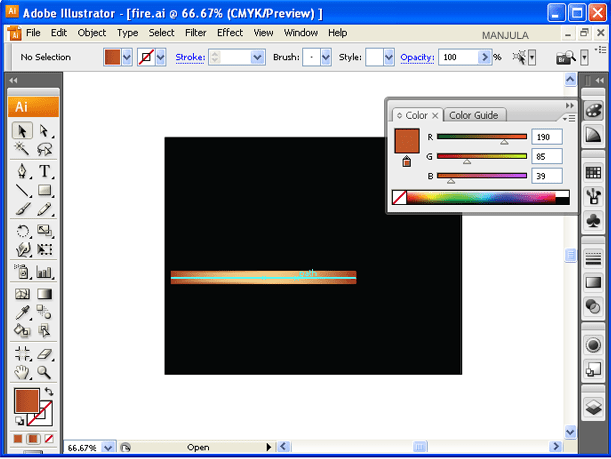Select the Live Paint Selection tool
The height and width of the screenshot is (459, 611).
(44, 330)
